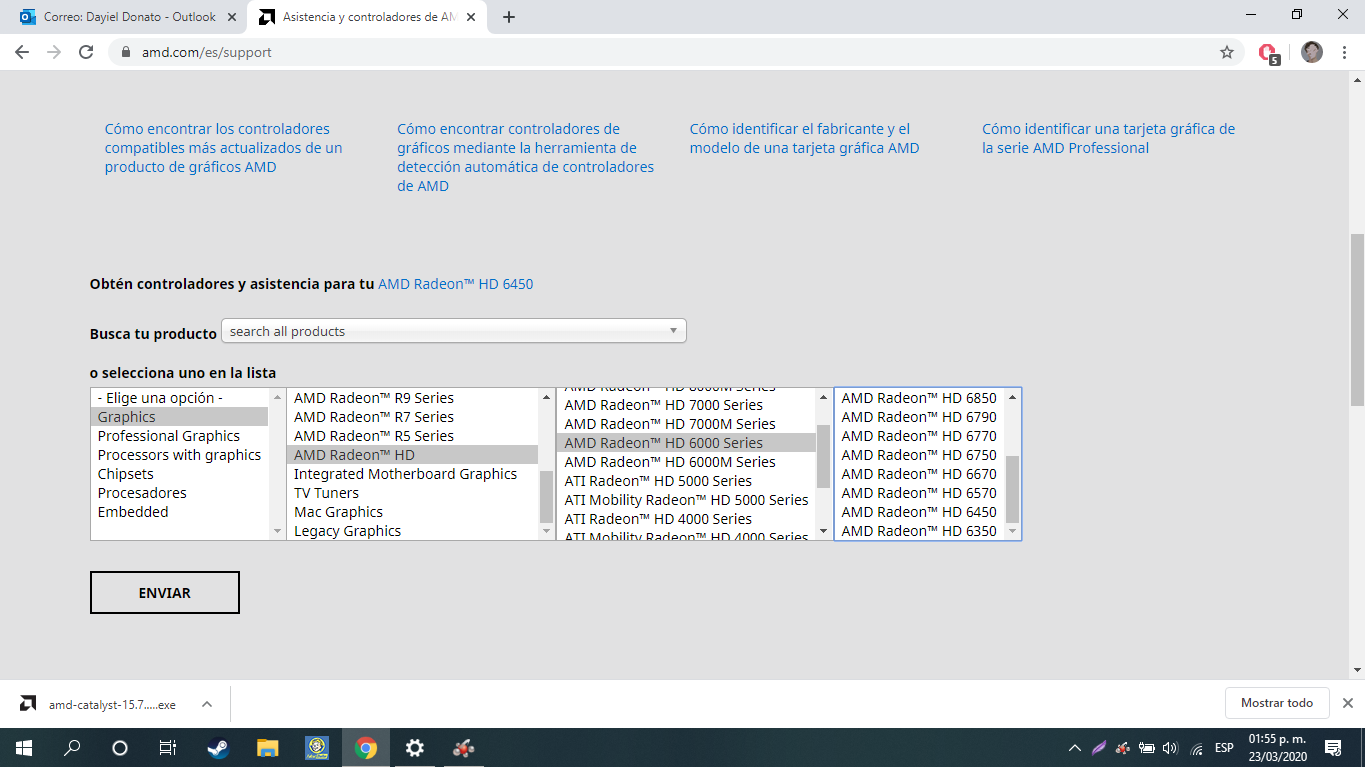1365x767 pixels.
Task: Open Windows Start menu
Action: pyautogui.click(x=24, y=748)
